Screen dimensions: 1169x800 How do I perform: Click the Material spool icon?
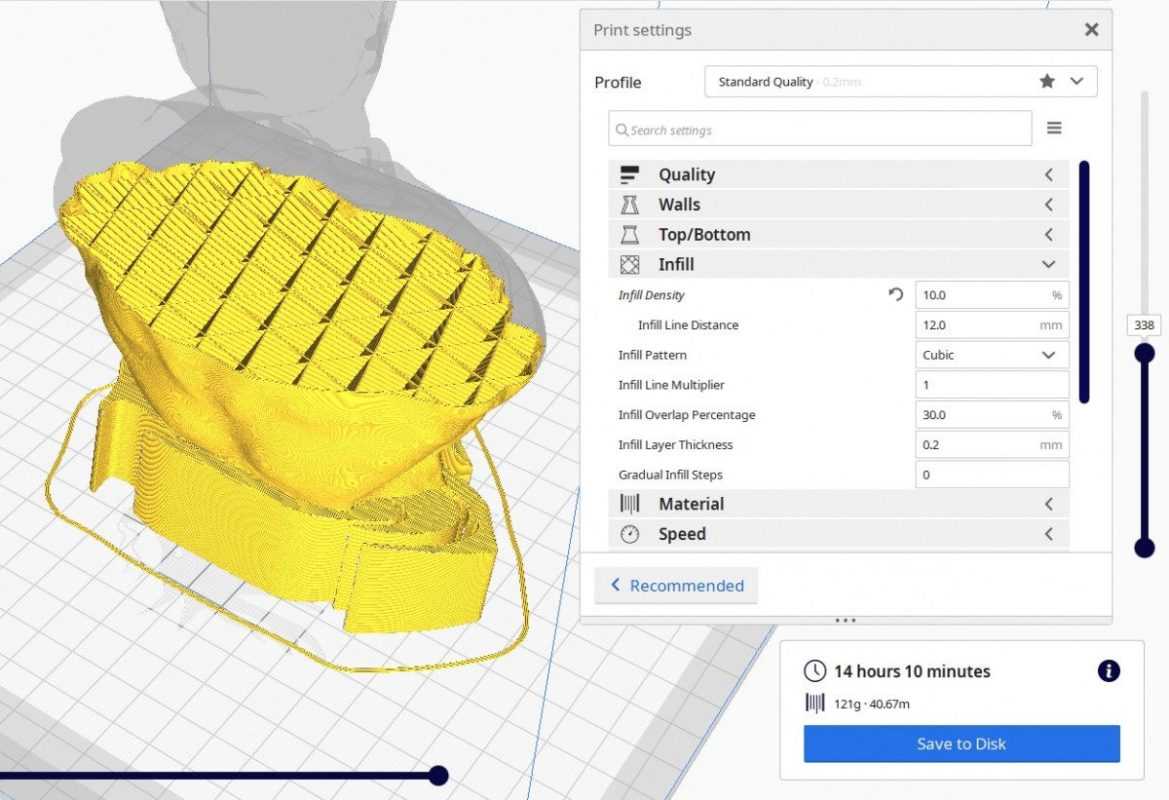click(x=629, y=504)
